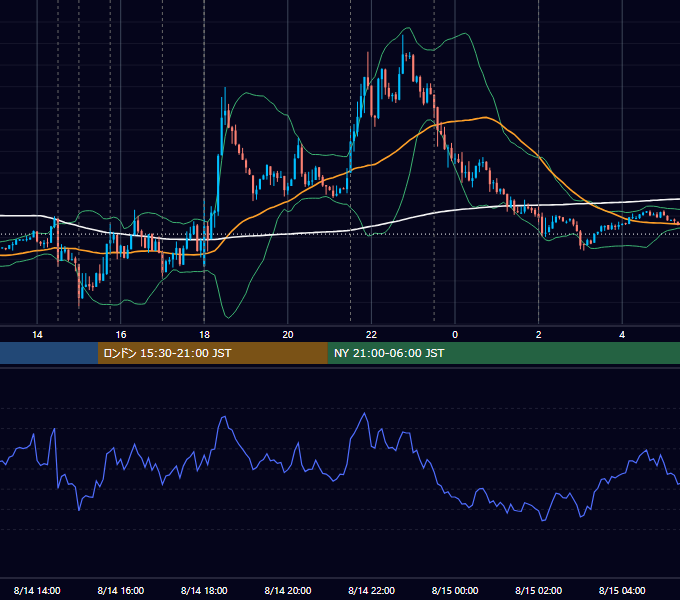Click the 8/14 22:00 time label
The image size is (680, 600).
click(x=371, y=590)
